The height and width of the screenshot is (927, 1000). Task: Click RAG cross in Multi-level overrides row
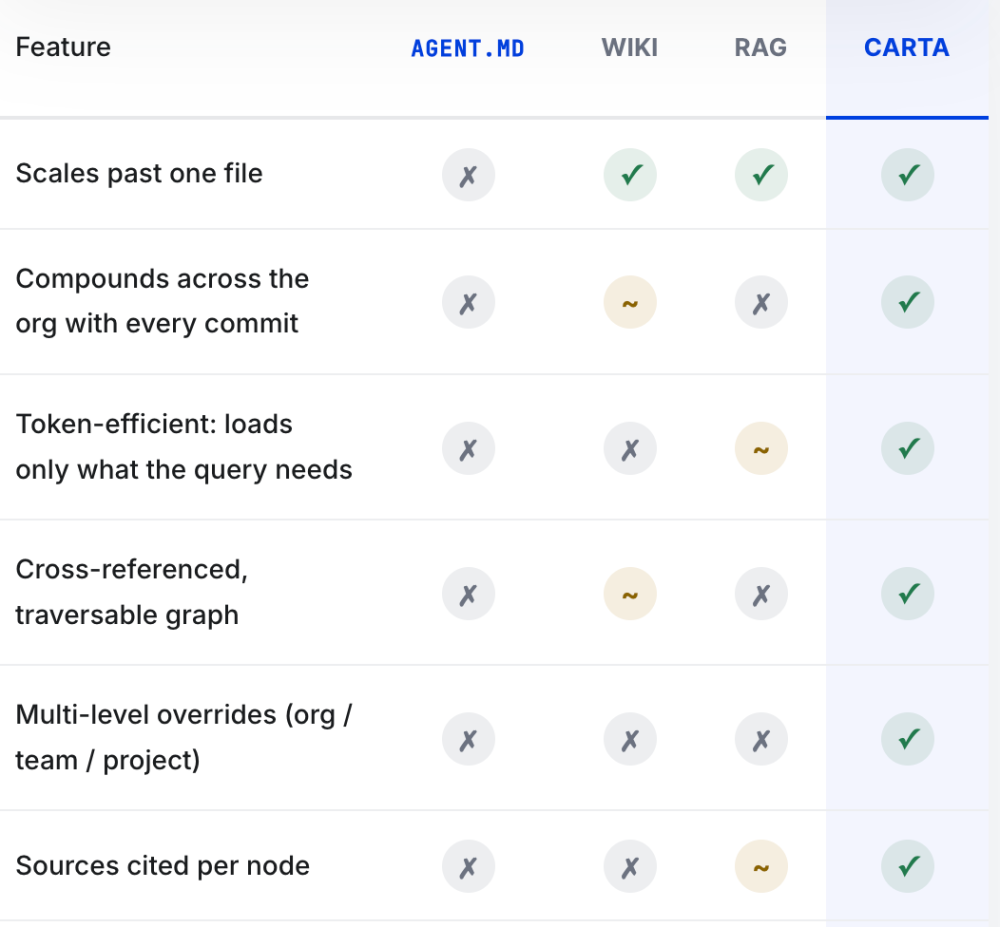pyautogui.click(x=761, y=739)
